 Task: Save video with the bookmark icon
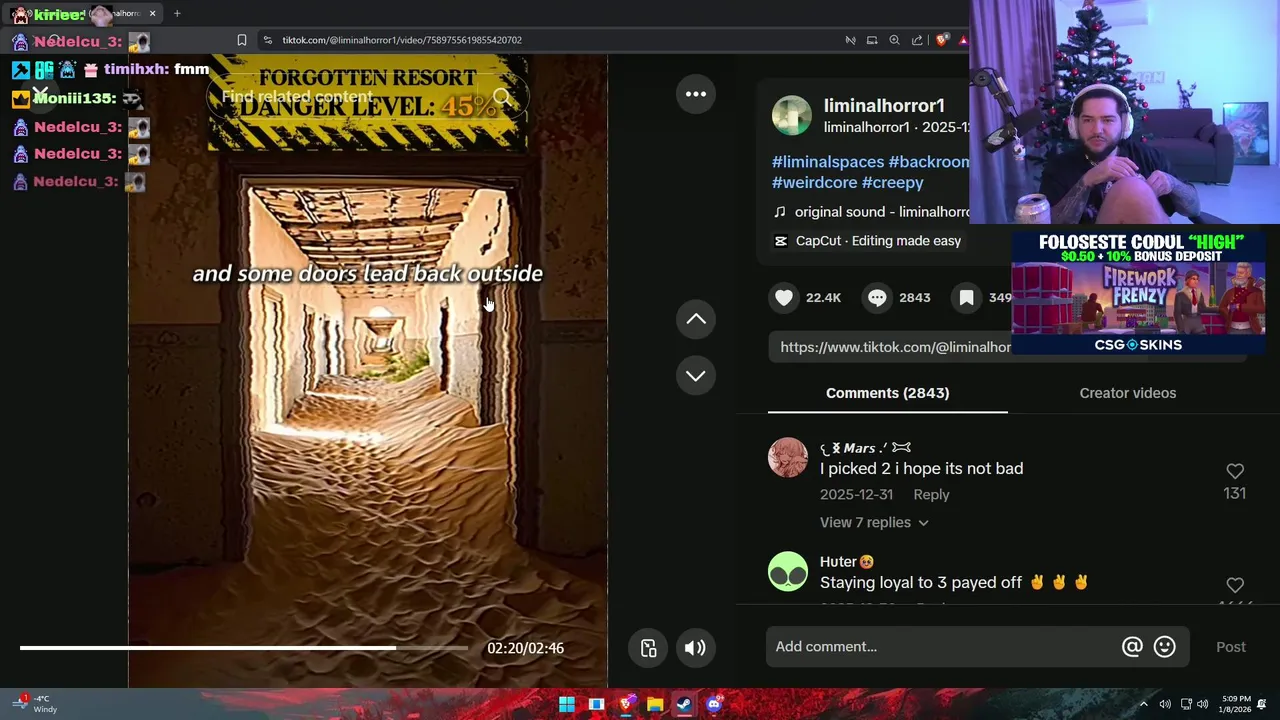[966, 297]
